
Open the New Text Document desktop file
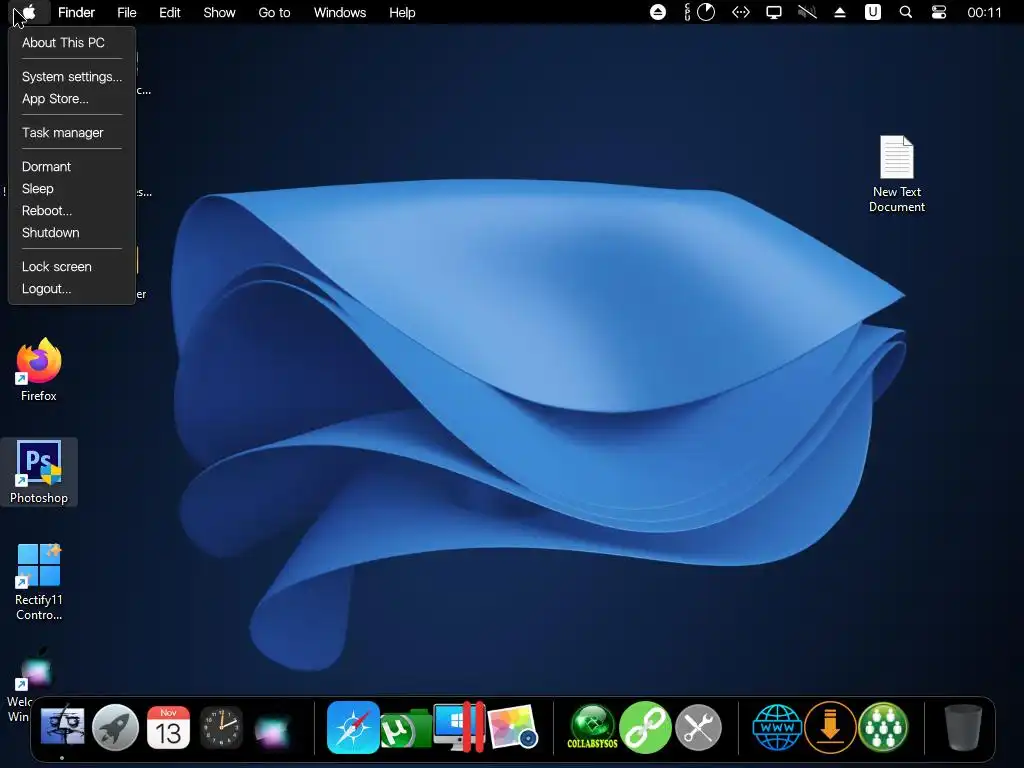tap(897, 174)
